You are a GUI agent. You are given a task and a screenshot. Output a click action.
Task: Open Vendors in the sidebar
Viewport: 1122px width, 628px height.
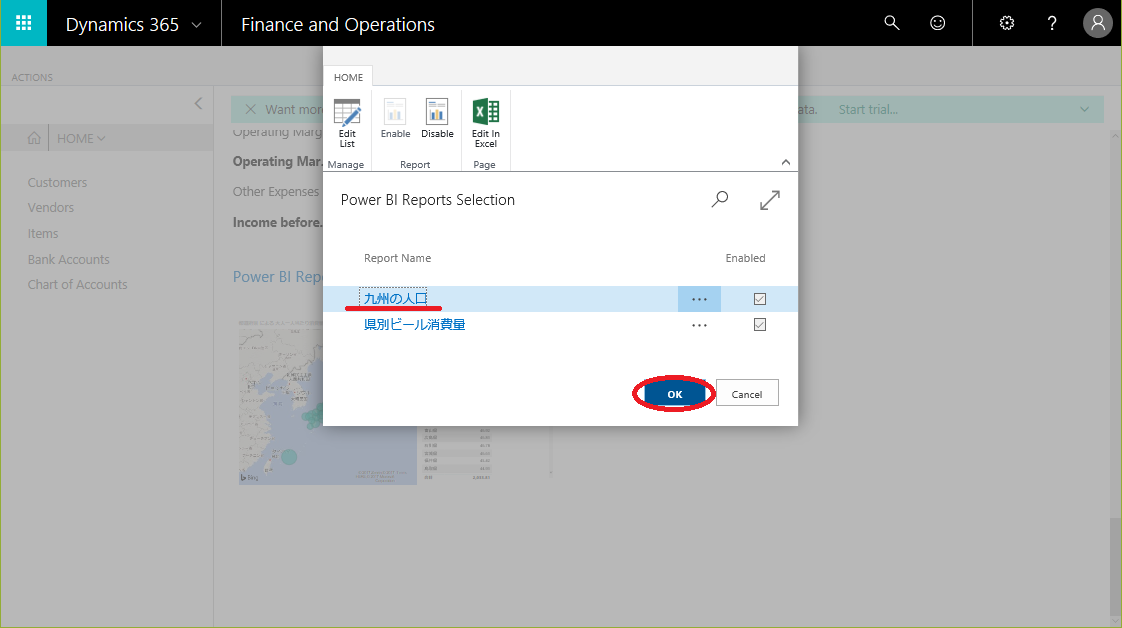pyautogui.click(x=51, y=207)
